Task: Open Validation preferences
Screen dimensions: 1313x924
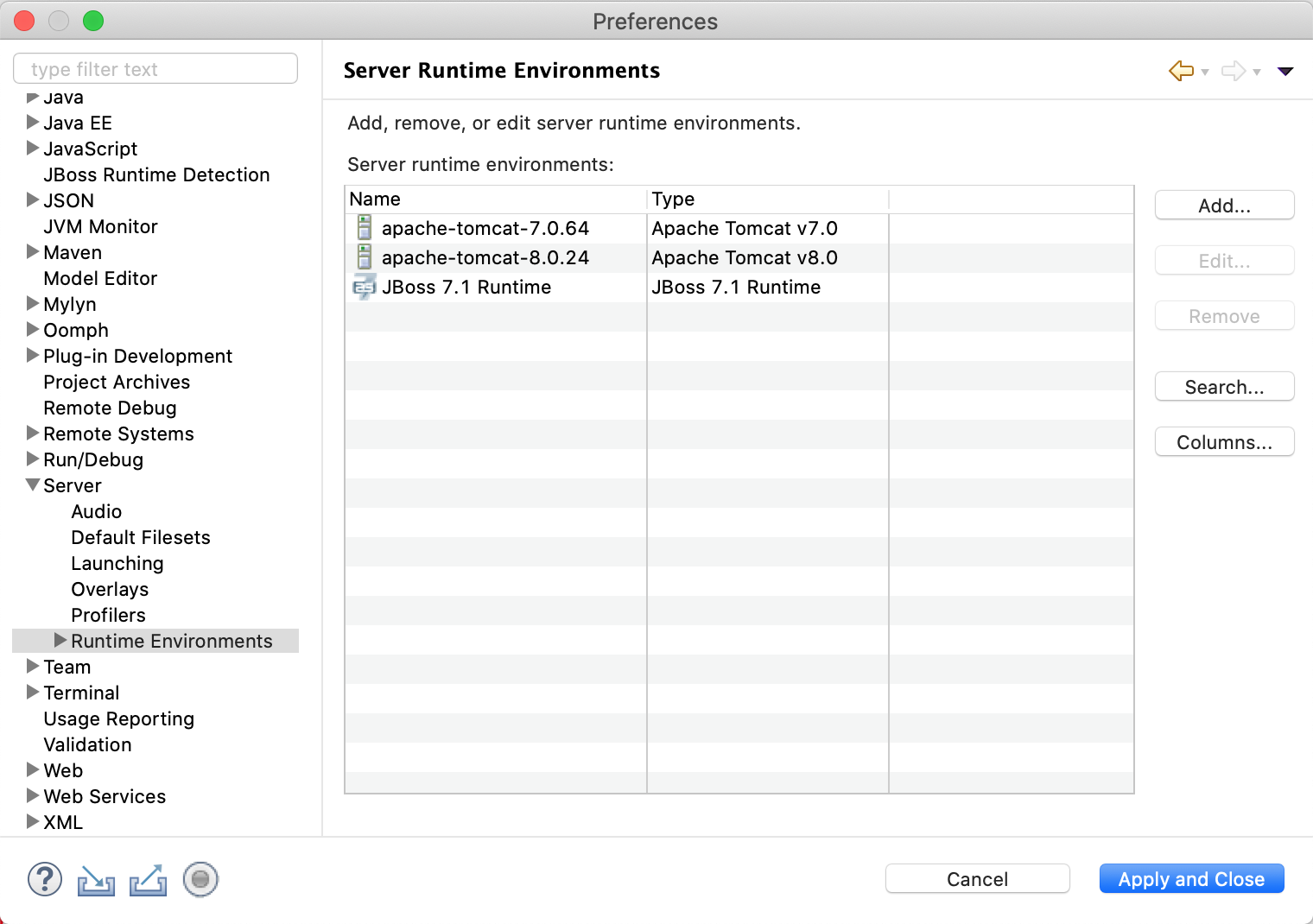Action: coord(87,744)
